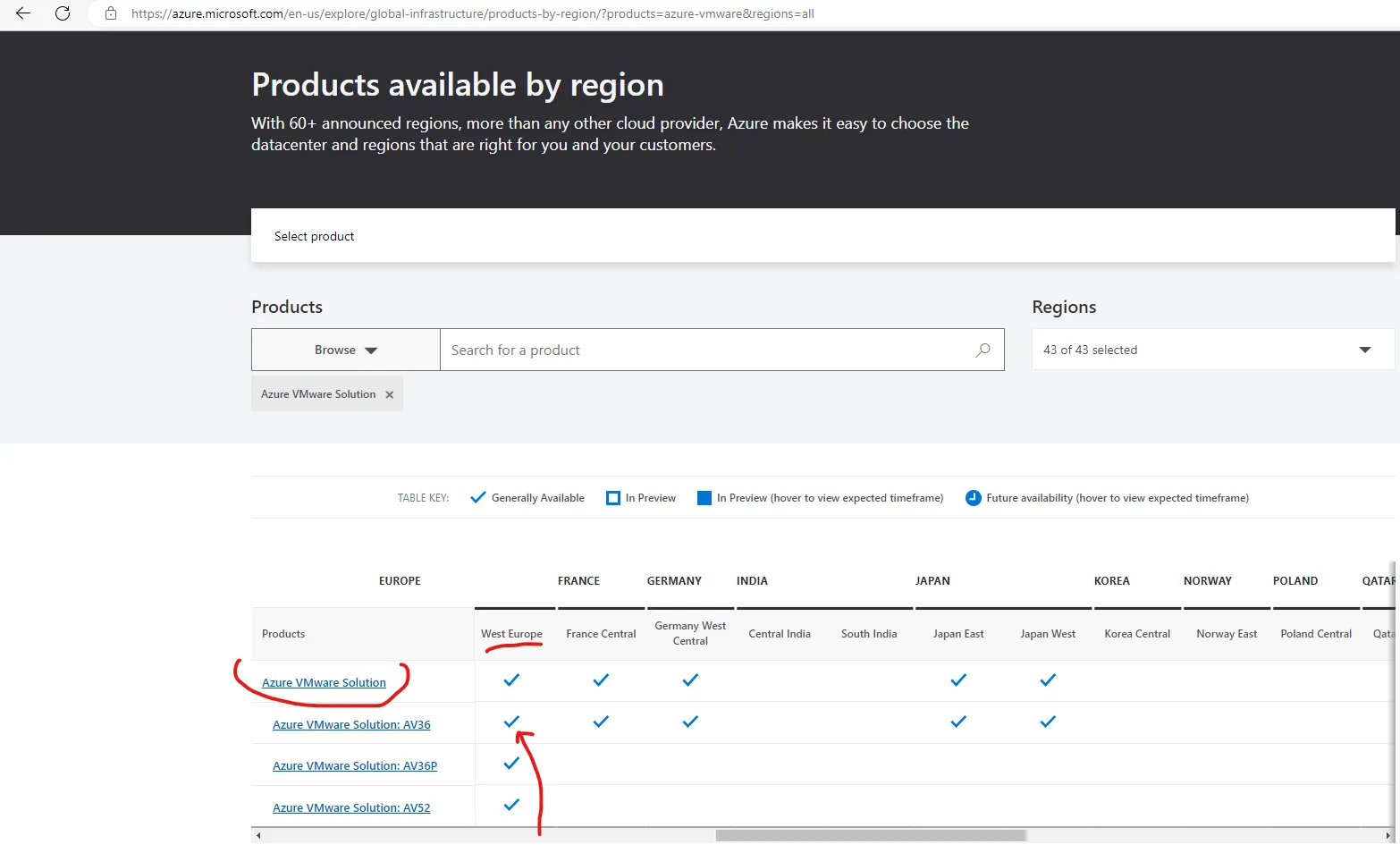Expand the Select product panel
Viewport: 1400px width, 853px height.
[822, 236]
